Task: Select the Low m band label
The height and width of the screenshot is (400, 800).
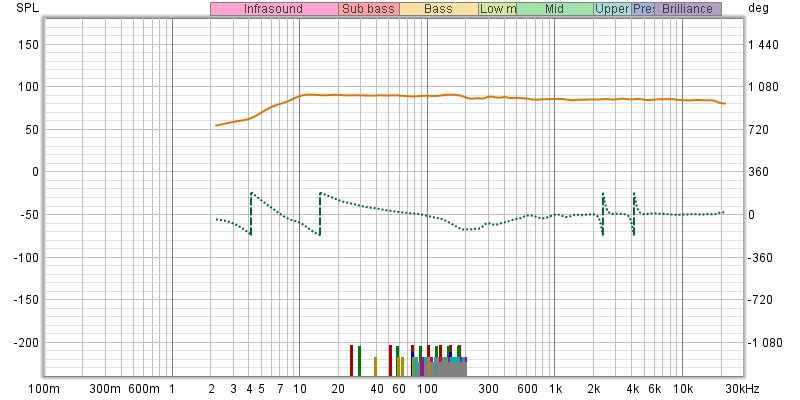Action: tap(497, 9)
